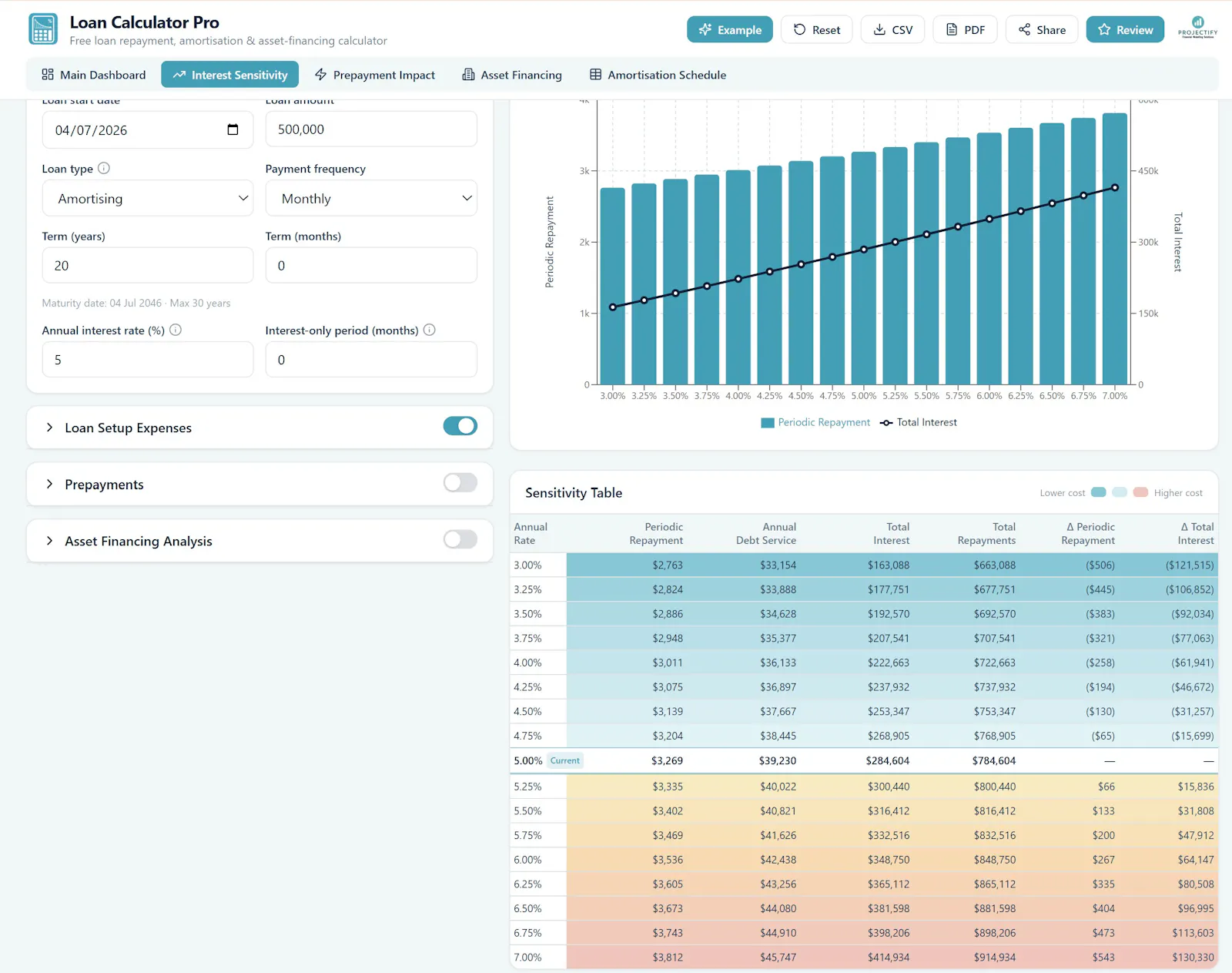This screenshot has height=973, width=1232.
Task: Click the Annual interest rate field
Action: 148,359
